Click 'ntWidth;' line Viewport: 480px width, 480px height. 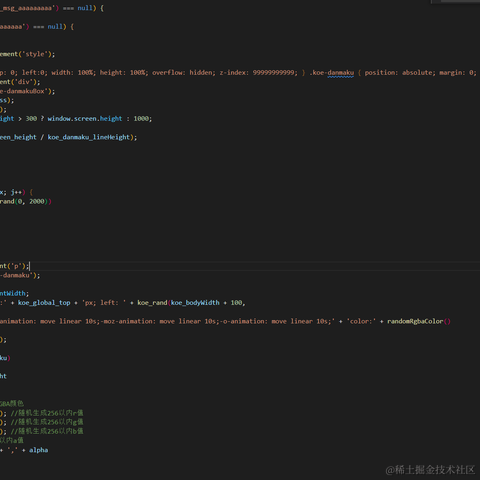(x=14, y=293)
